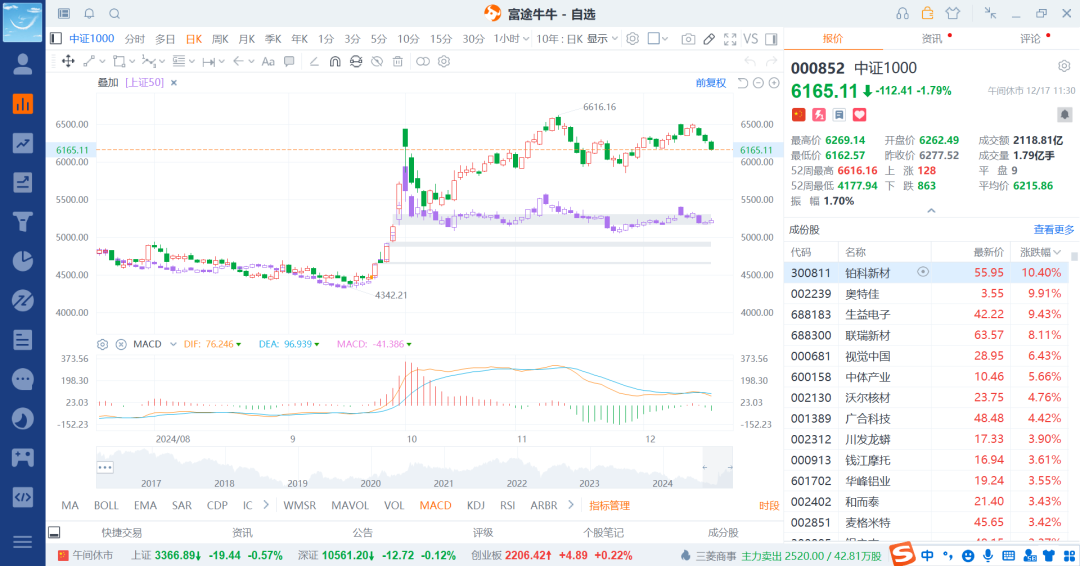
Task: Open chart settings gear in period bar
Action: tap(632, 39)
